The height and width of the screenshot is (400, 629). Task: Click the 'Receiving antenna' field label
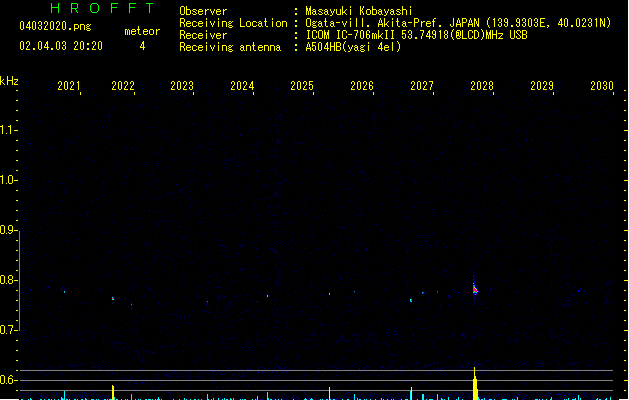pos(230,47)
